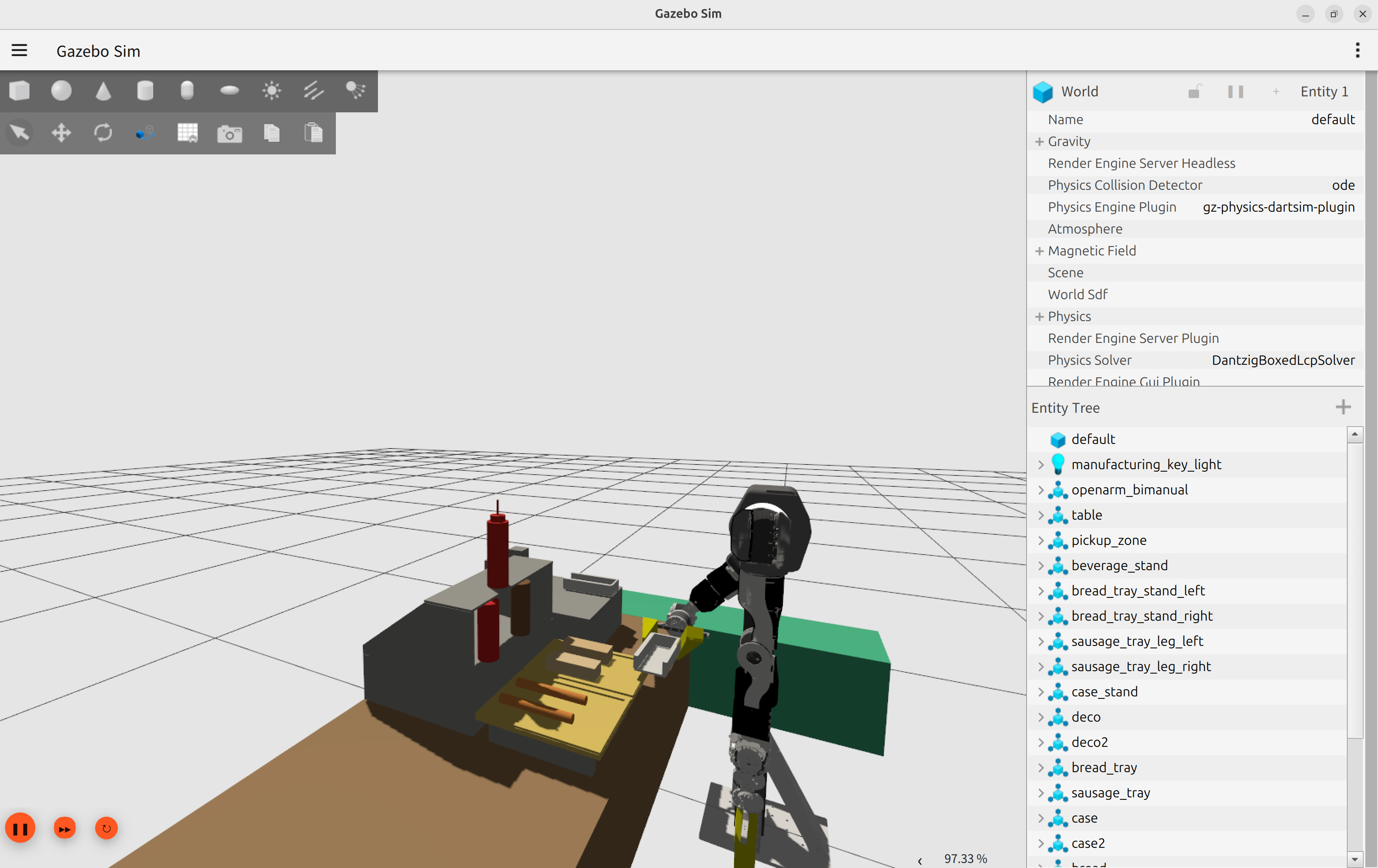Open the hamburger menu

[19, 50]
